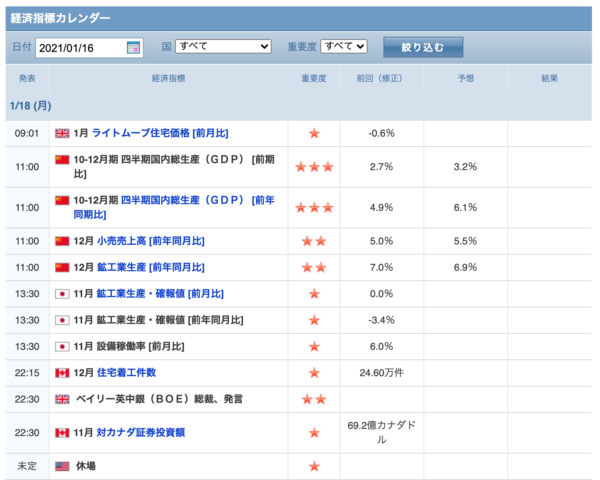Click the date field showing 2021/01/16
600x480 pixels.
(x=89, y=48)
